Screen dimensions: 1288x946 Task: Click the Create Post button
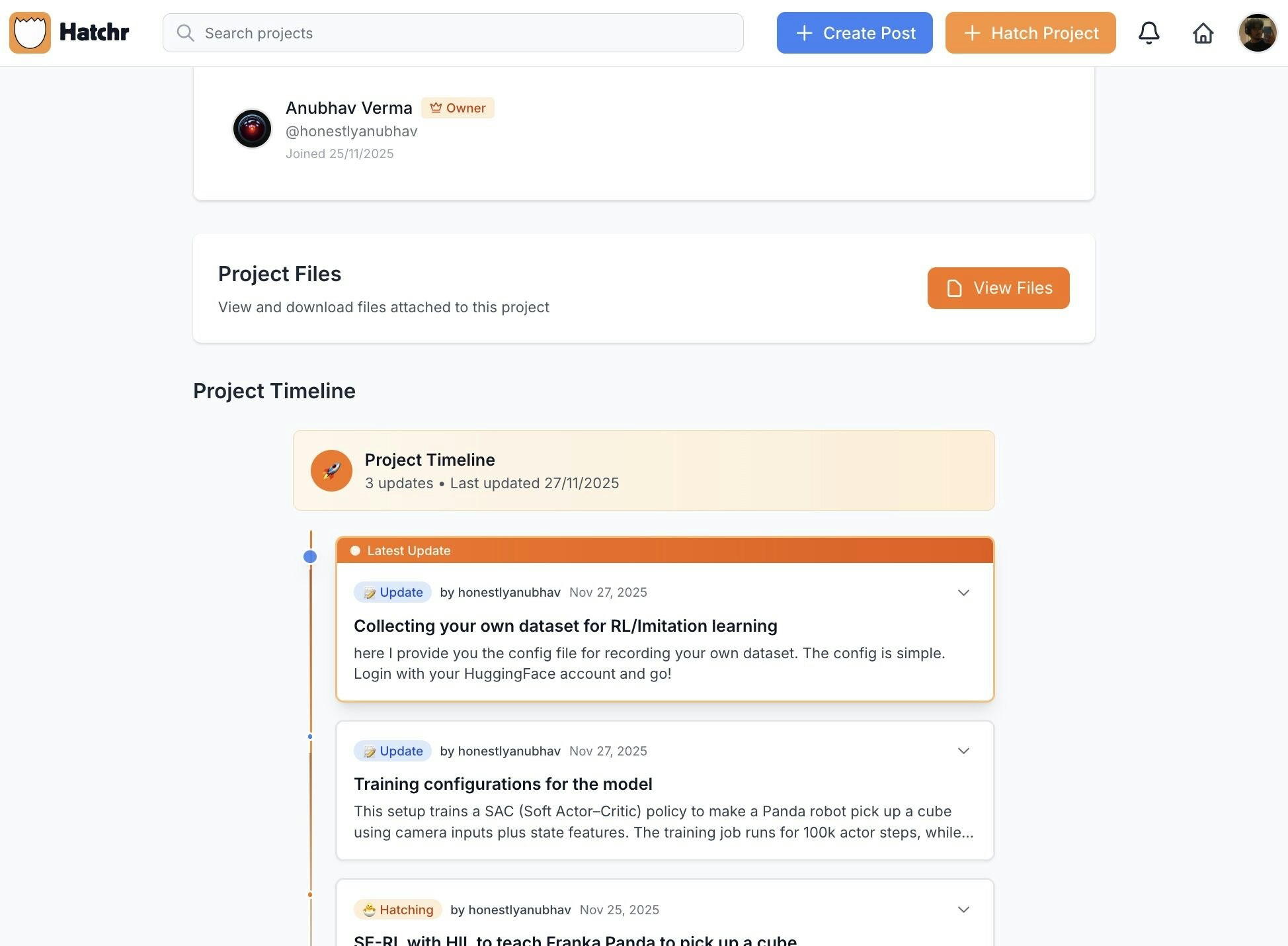[x=854, y=32]
